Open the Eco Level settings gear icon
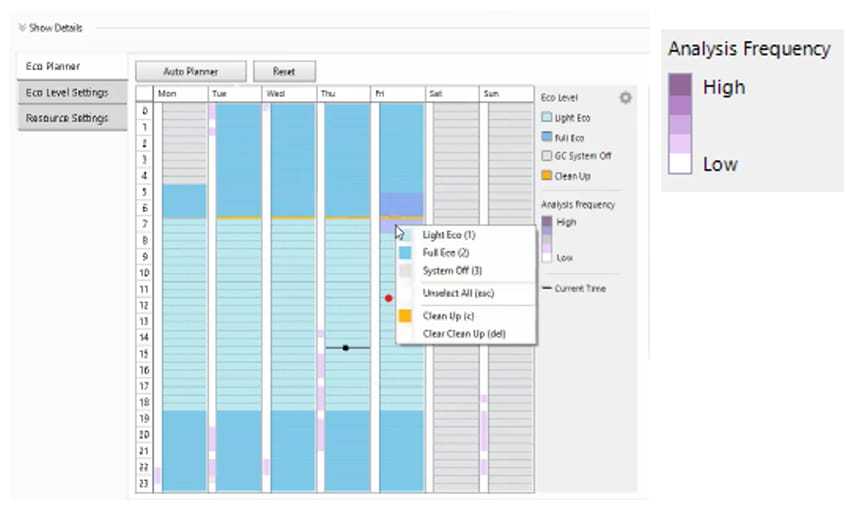Viewport: 849px width, 507px height. point(625,98)
